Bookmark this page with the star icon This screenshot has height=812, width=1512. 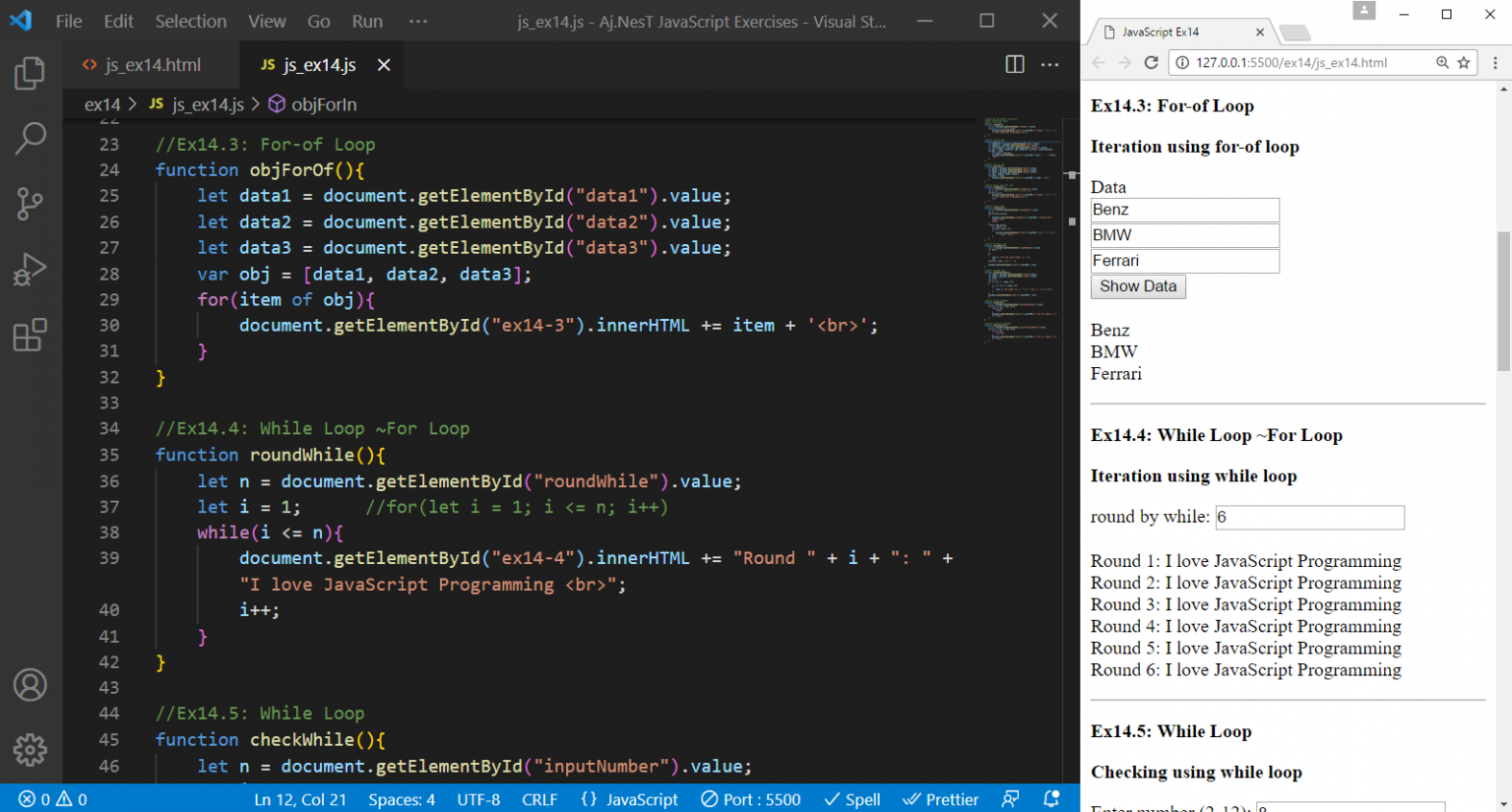[x=1464, y=63]
